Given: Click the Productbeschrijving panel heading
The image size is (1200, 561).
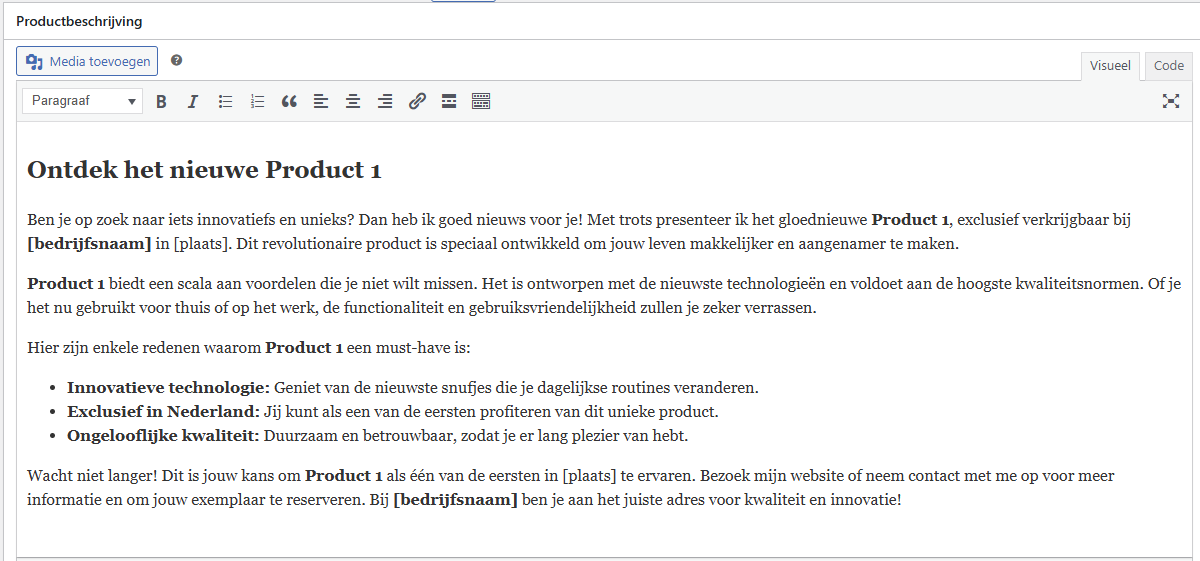Looking at the screenshot, I should click(79, 20).
